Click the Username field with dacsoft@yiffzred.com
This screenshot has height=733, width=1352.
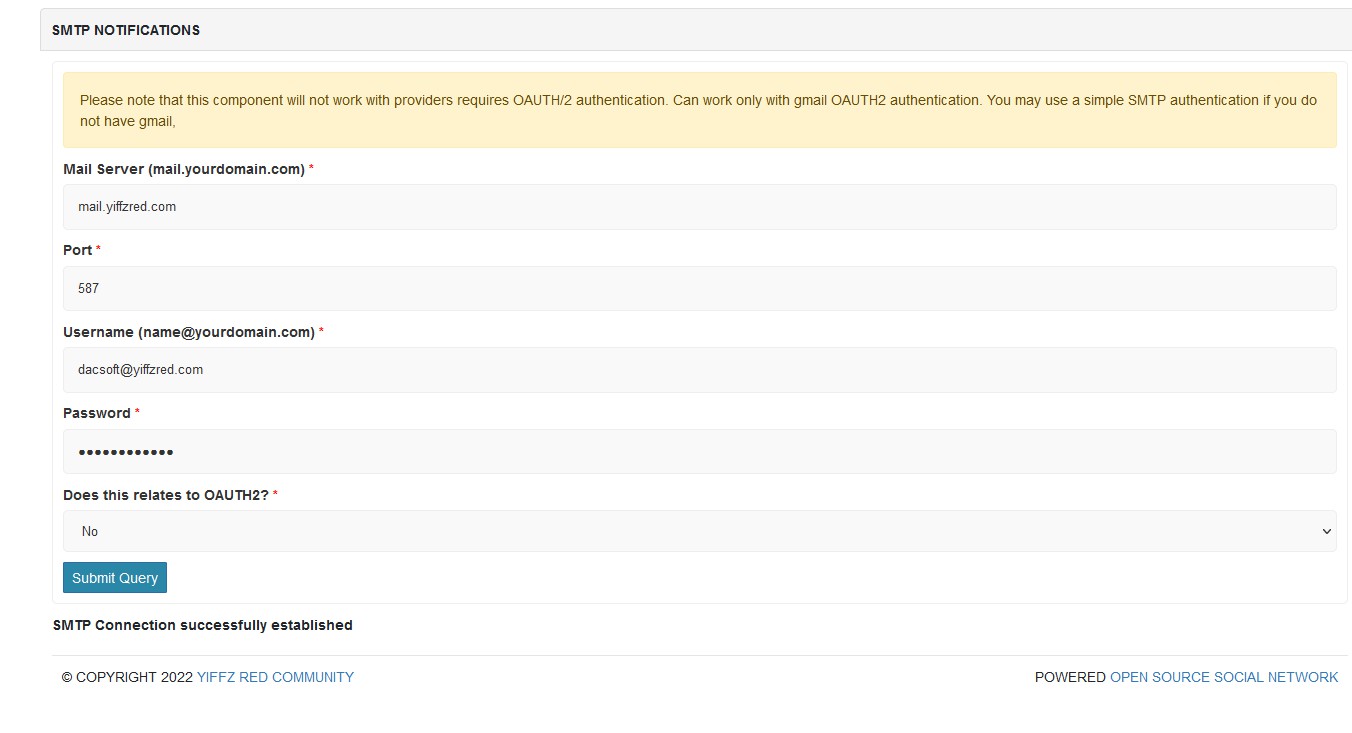point(699,370)
